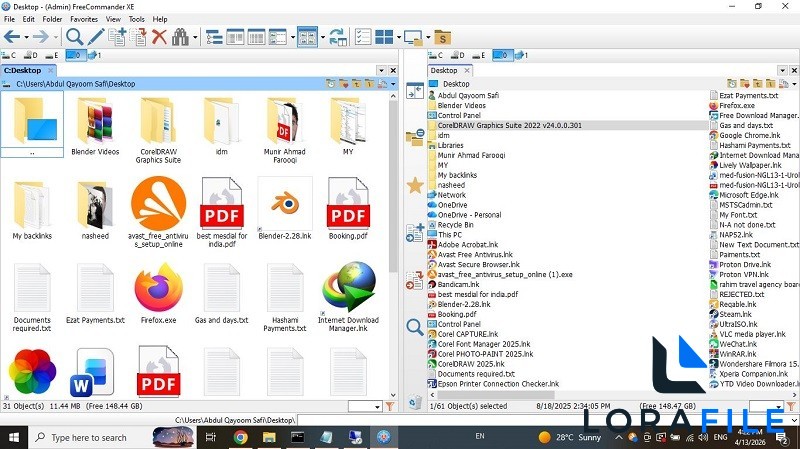Open the Back history dropdown arrow
The height and width of the screenshot is (449, 800).
(x=27, y=37)
